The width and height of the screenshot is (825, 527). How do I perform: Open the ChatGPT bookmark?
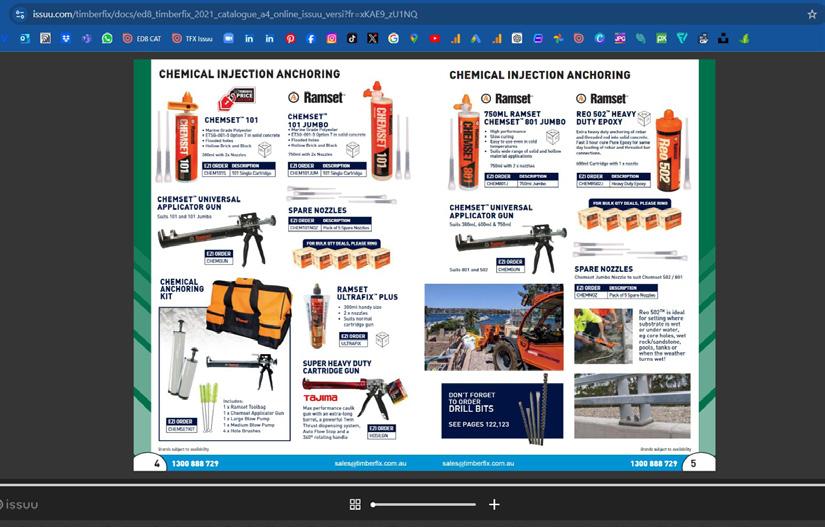[x=517, y=38]
